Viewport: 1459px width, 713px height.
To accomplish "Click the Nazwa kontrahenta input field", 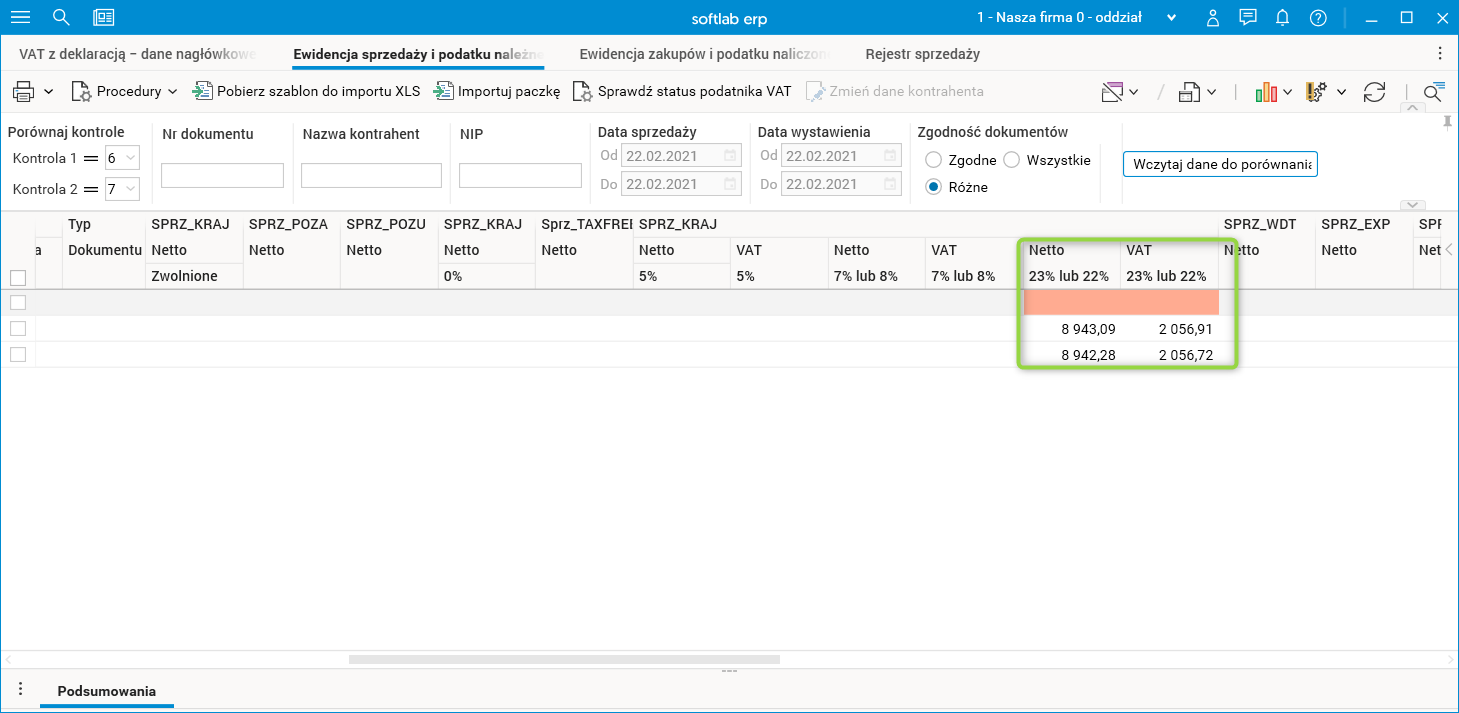I will coord(371,176).
